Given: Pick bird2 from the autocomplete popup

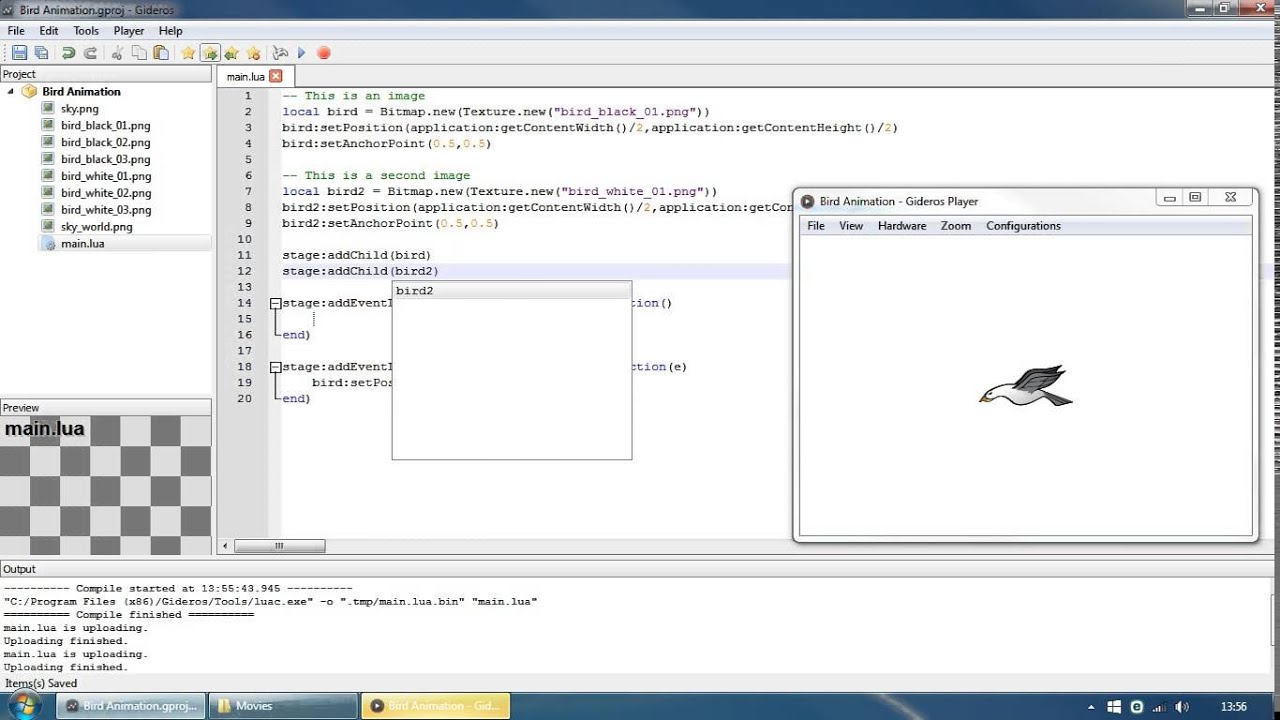Looking at the screenshot, I should (511, 291).
